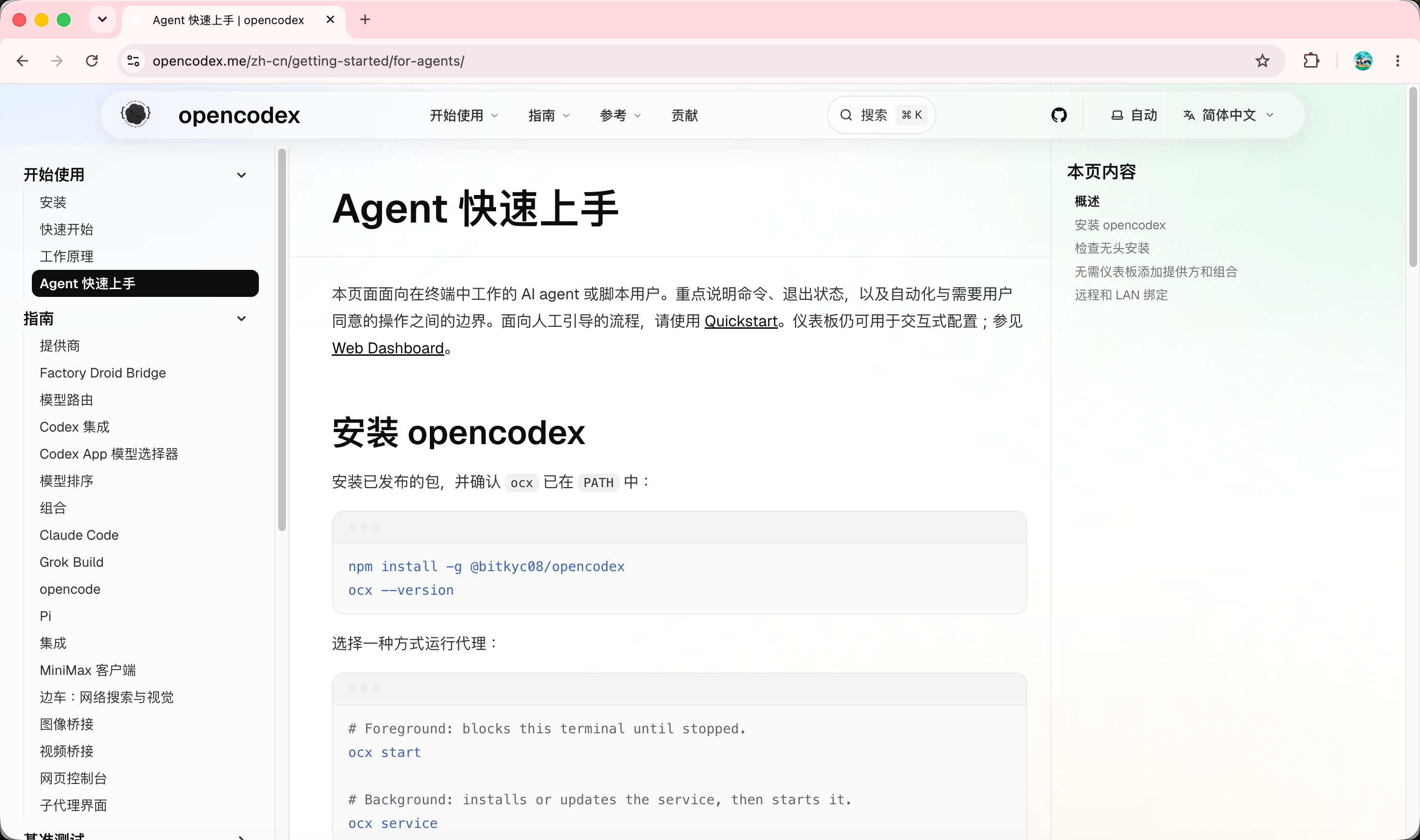Open the Pi guide page
Screen dimensions: 1420x840
(x=45, y=616)
